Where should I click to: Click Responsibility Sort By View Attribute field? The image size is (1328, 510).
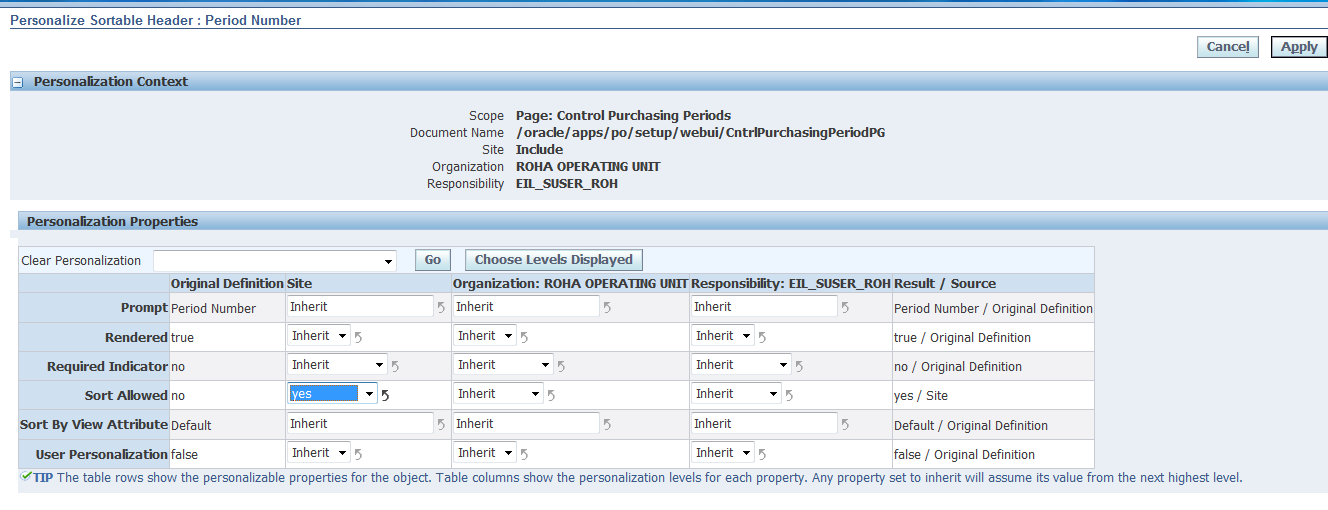764,424
